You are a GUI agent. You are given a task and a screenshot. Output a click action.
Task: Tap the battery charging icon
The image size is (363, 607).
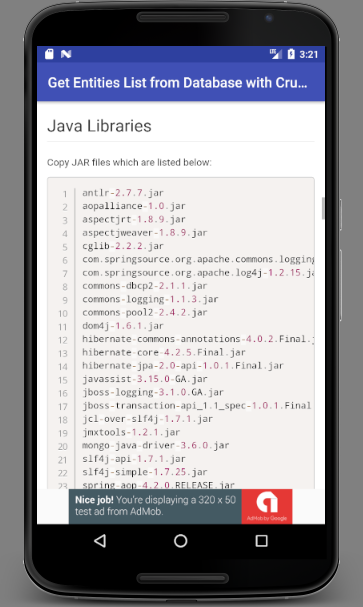tap(291, 54)
